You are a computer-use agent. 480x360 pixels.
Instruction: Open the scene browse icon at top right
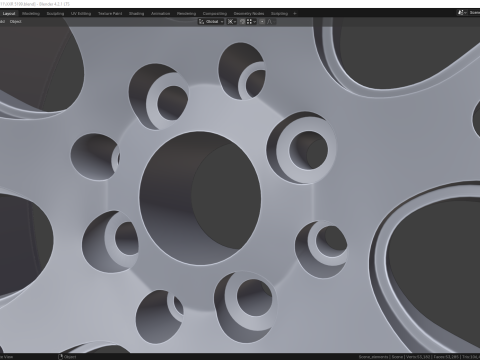[462, 13]
